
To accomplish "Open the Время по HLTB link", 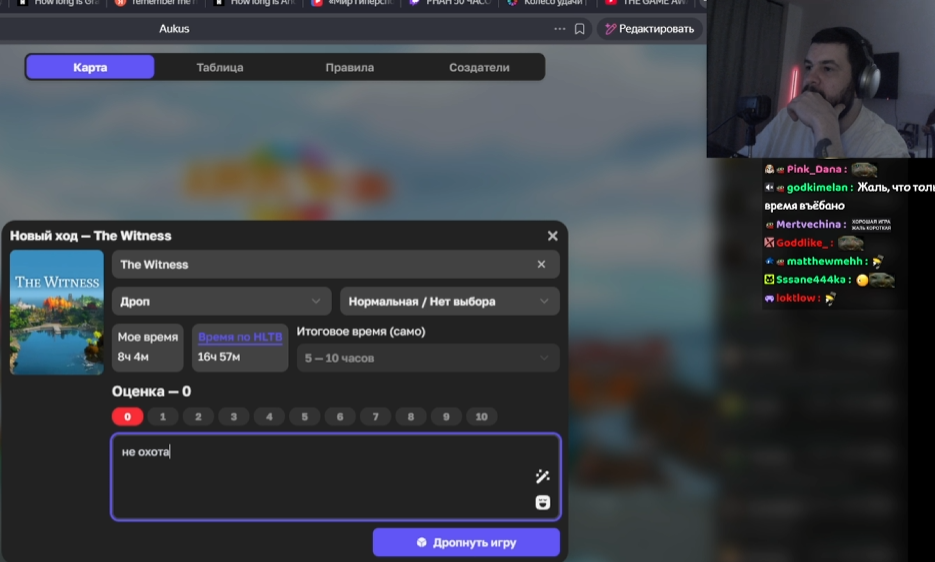I will (240, 336).
